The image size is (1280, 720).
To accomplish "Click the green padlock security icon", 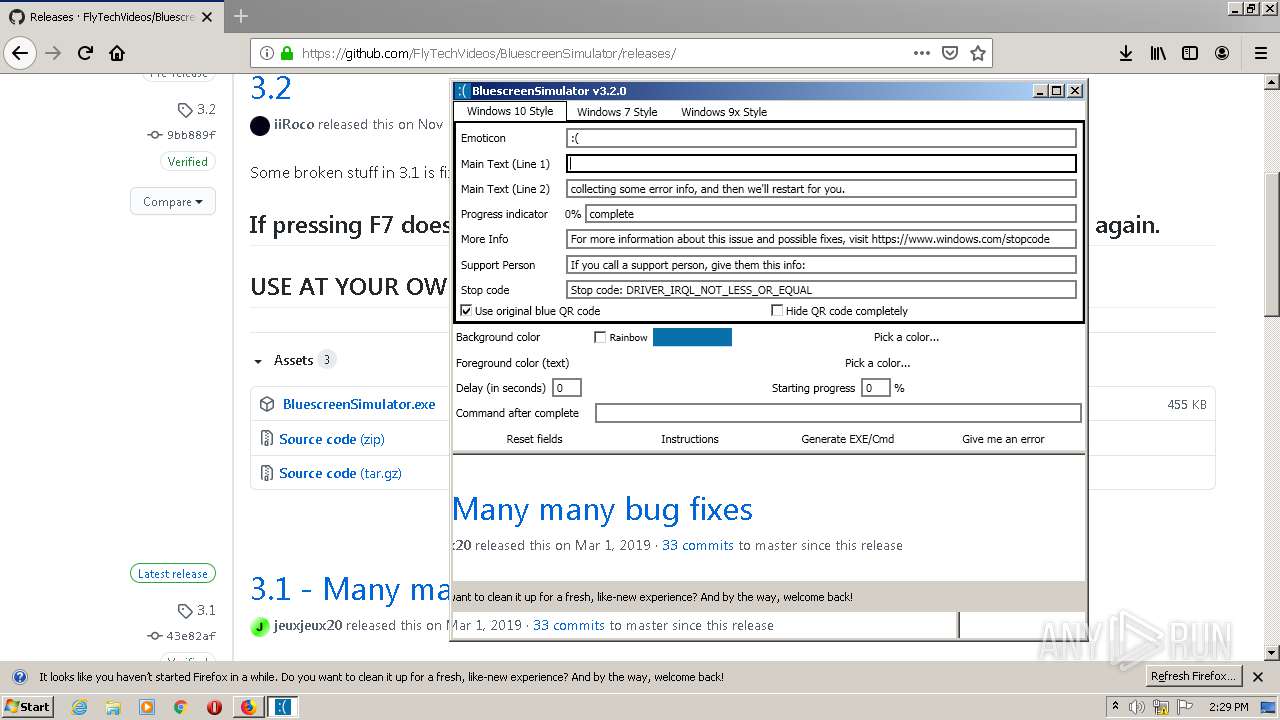I will click(287, 53).
